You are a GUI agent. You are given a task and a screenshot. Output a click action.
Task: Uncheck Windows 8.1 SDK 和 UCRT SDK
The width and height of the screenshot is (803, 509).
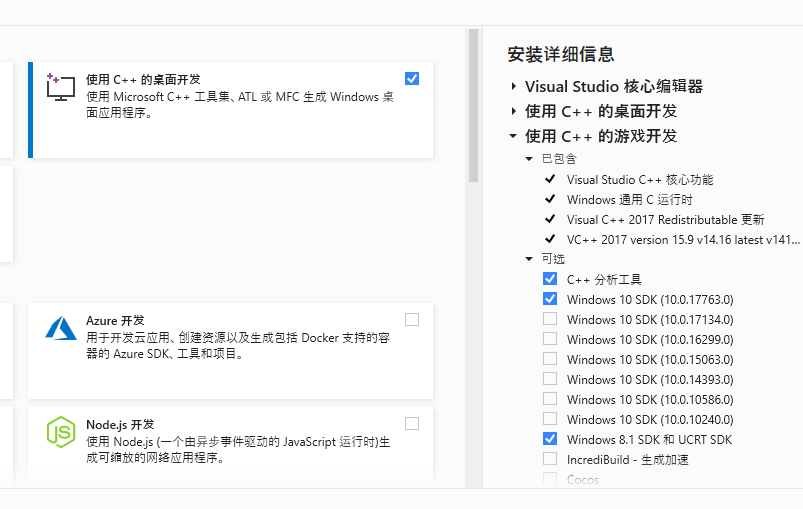pos(550,439)
